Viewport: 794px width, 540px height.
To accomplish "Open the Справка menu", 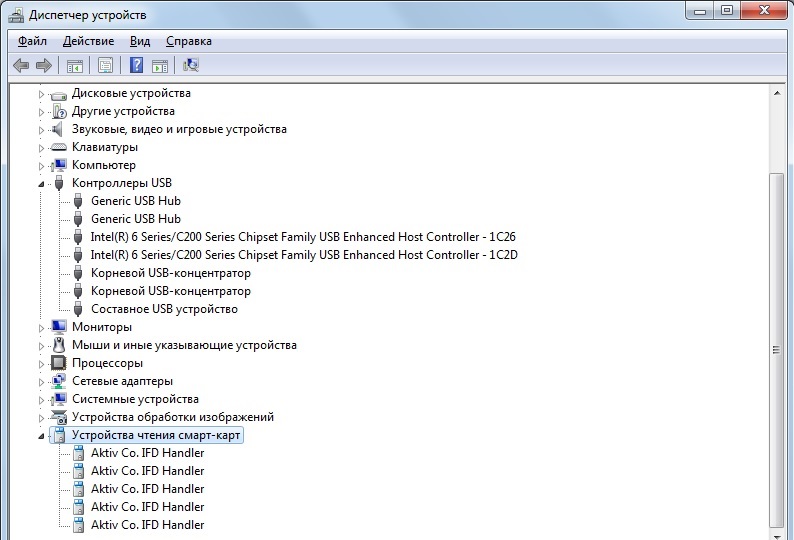I will pos(188,41).
